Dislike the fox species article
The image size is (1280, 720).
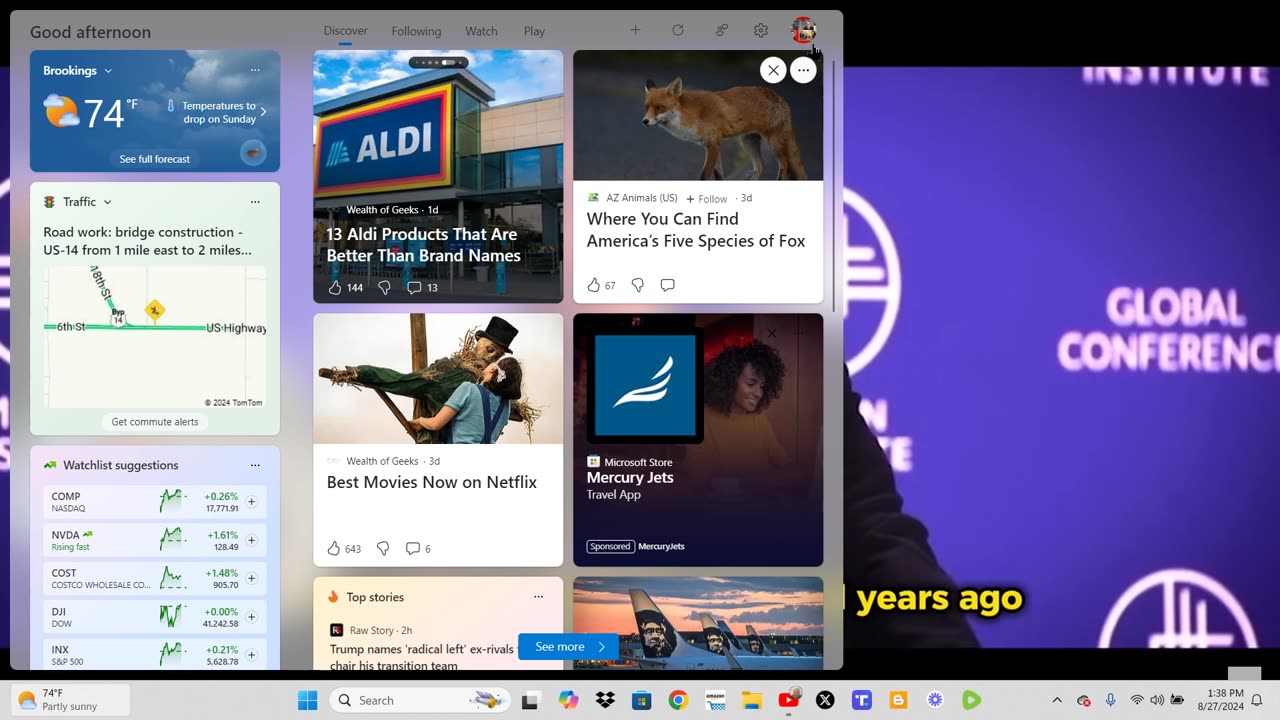coord(638,285)
